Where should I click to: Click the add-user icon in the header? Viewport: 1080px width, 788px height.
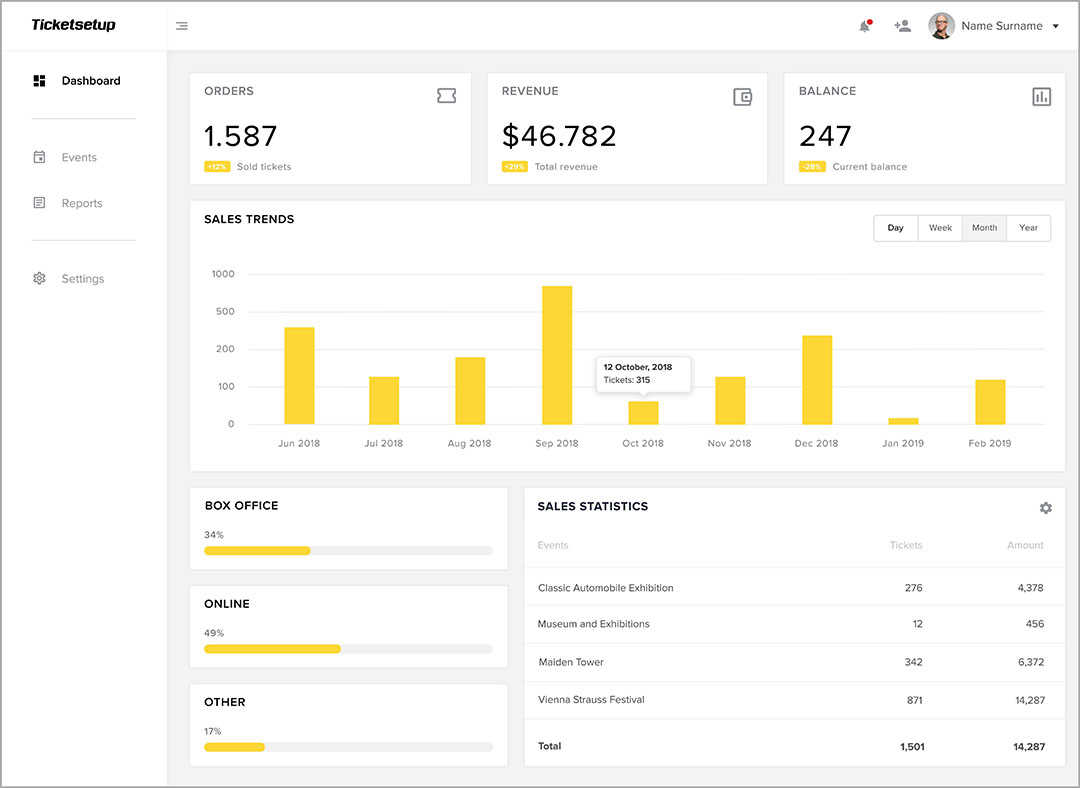(902, 26)
